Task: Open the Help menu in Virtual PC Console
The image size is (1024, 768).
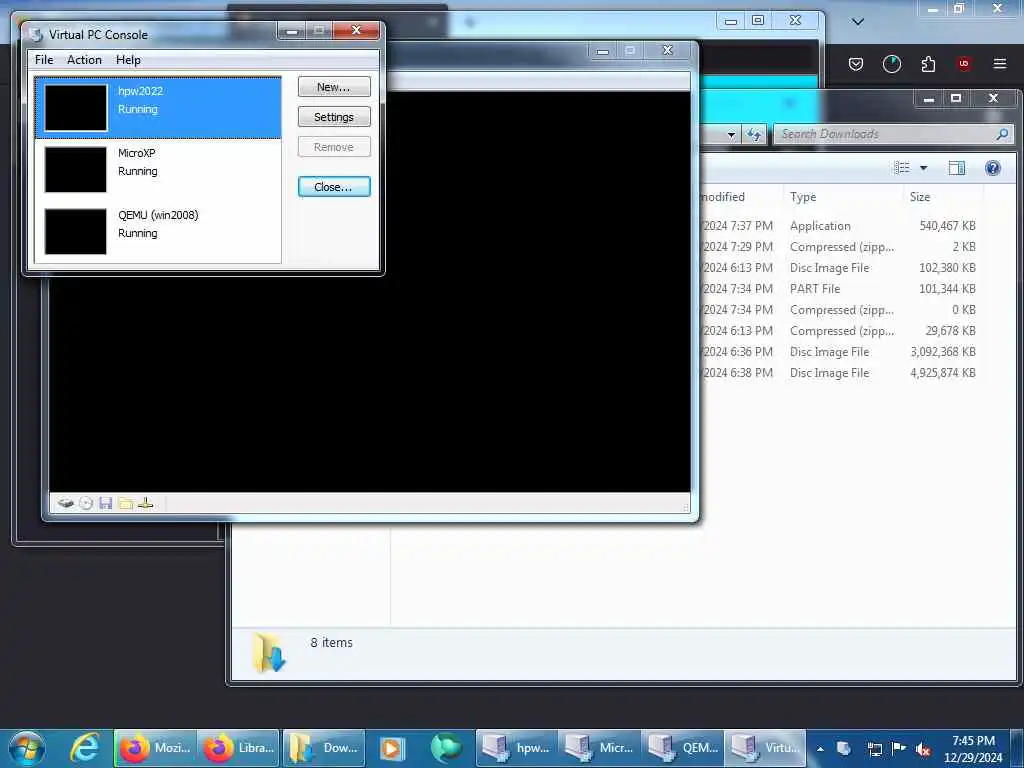Action: [128, 59]
